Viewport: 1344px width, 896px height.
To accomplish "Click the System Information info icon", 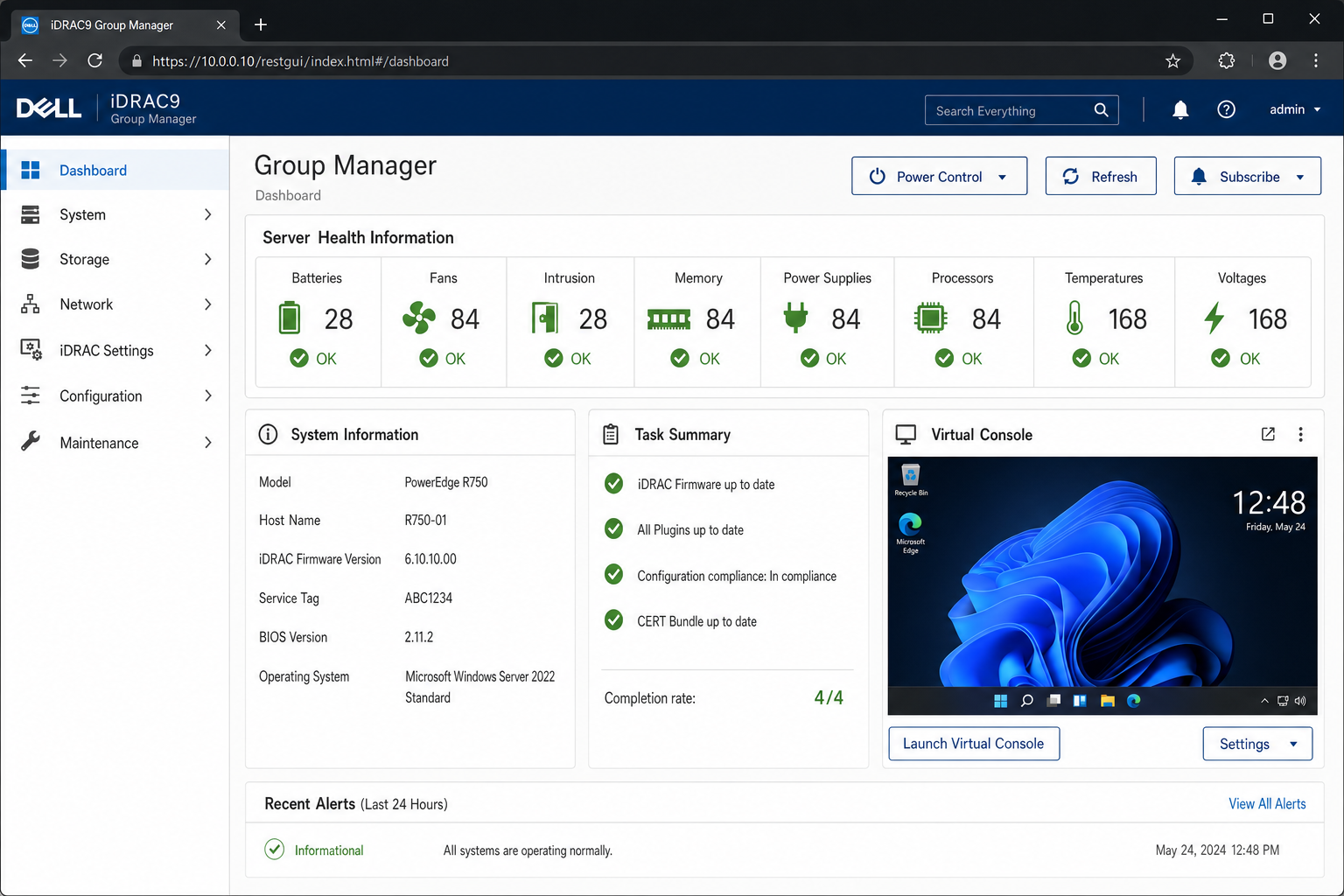I will click(x=269, y=434).
